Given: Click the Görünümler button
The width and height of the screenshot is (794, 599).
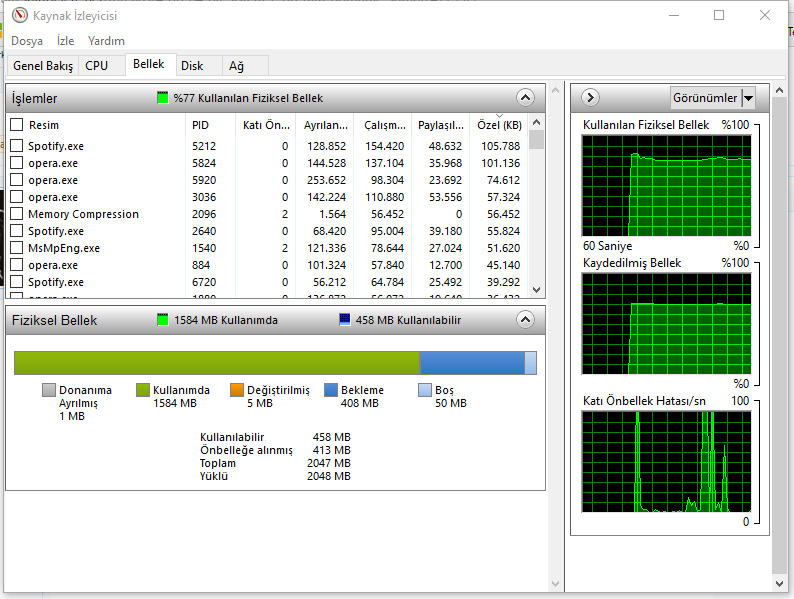Looking at the screenshot, I should 705,98.
